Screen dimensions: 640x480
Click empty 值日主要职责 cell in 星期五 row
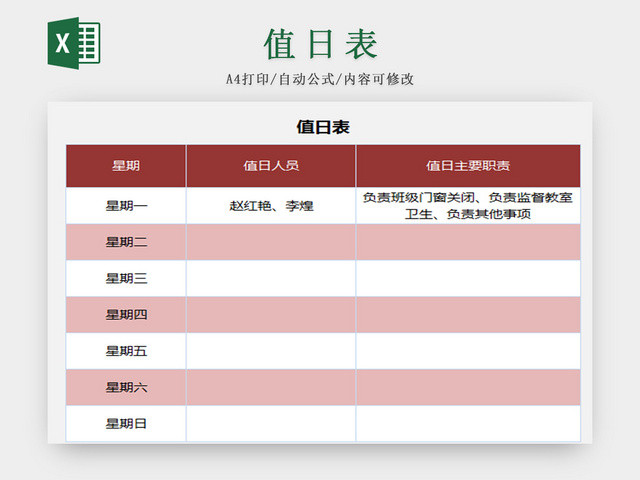[468, 351]
